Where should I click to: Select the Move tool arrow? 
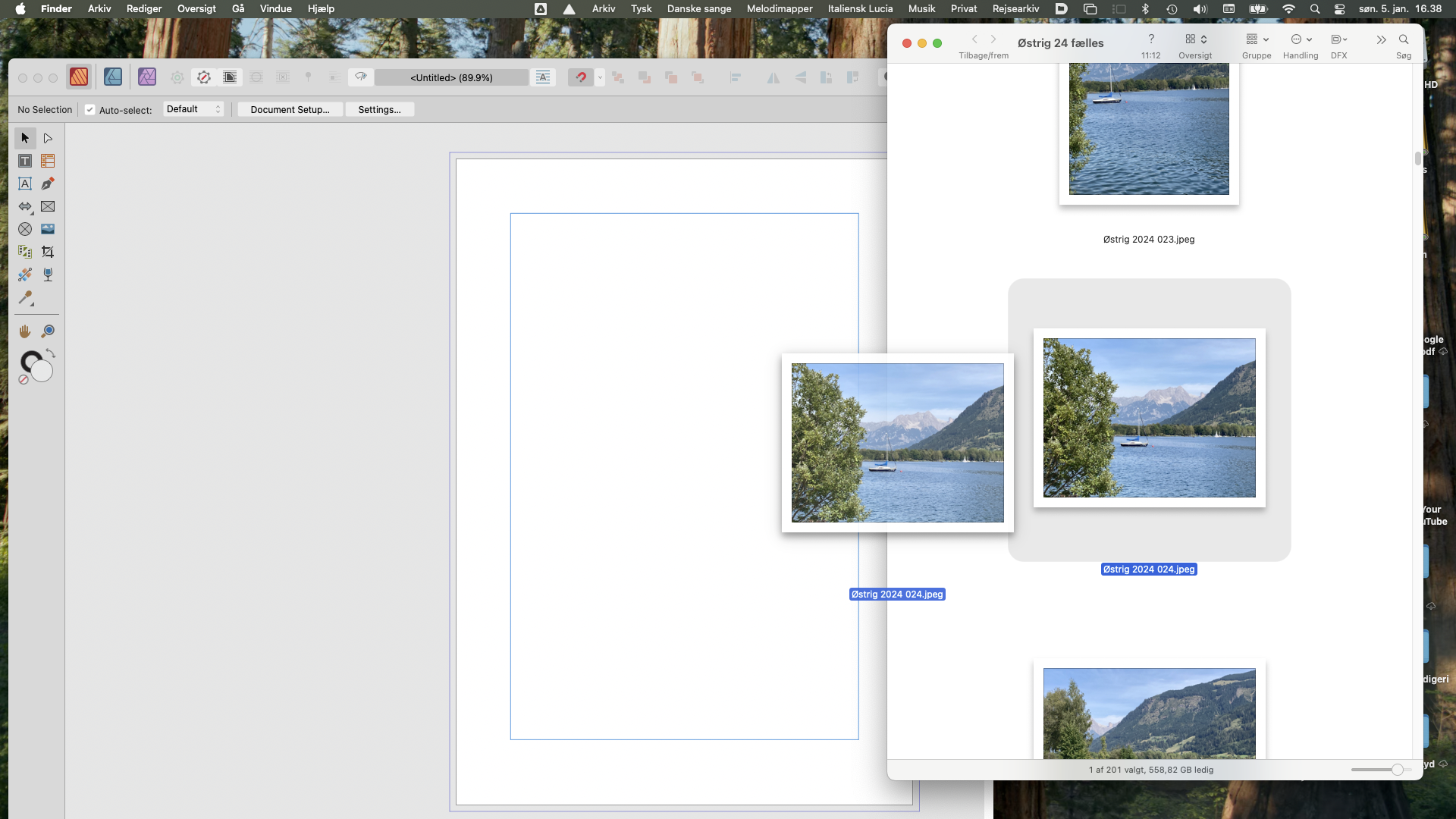25,138
